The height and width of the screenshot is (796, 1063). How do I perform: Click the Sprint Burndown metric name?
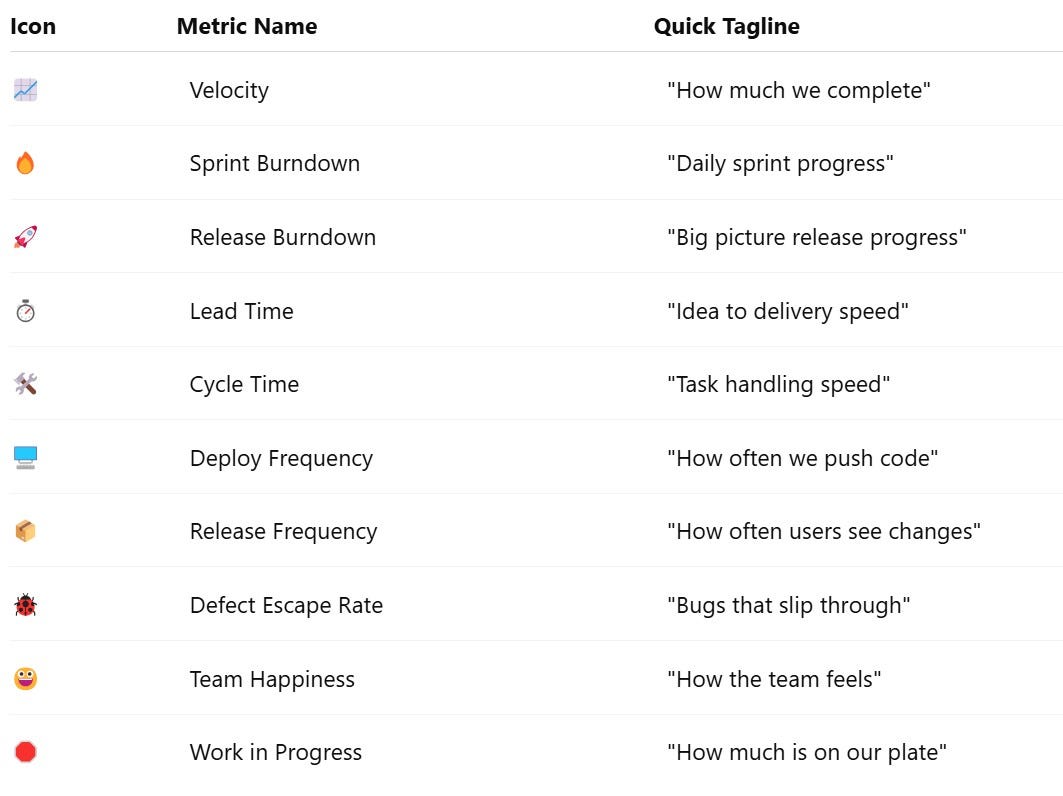tap(275, 163)
